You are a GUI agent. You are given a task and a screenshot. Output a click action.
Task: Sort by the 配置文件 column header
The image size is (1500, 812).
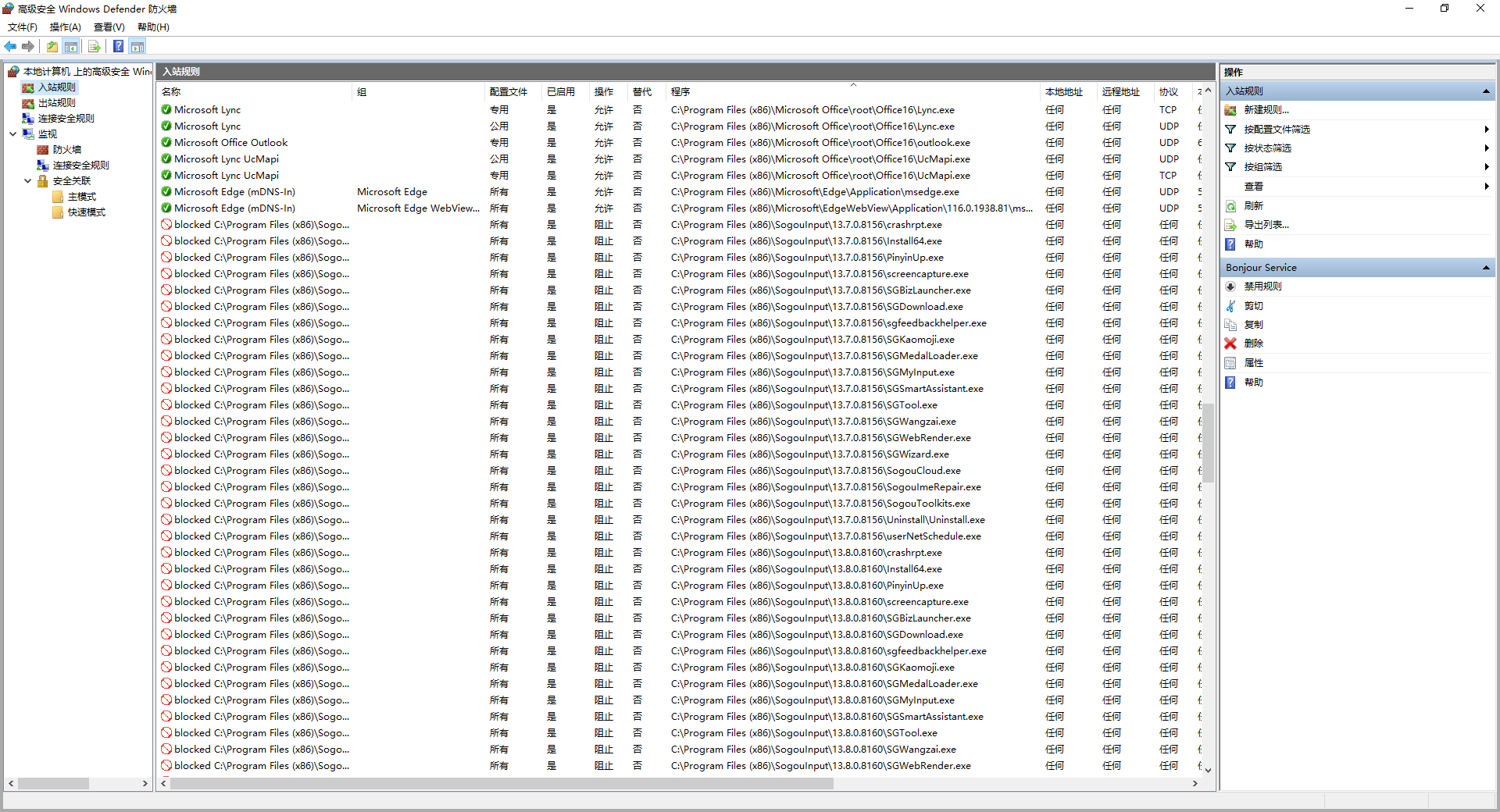[513, 92]
